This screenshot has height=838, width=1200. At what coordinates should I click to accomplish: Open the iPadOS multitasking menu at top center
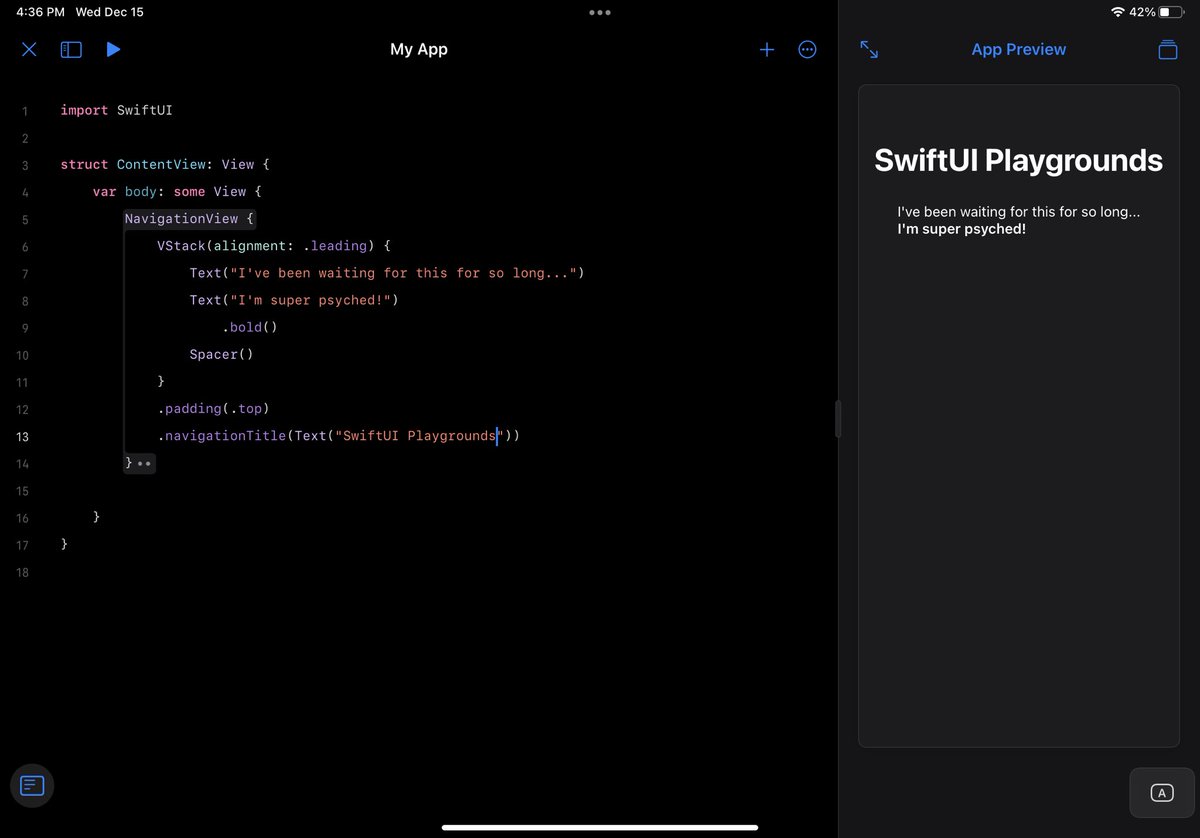[599, 12]
